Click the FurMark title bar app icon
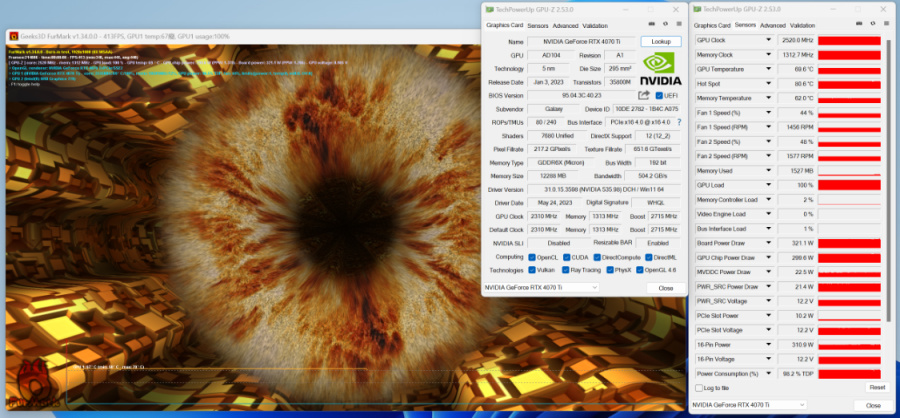The image size is (900, 418). pos(13,36)
